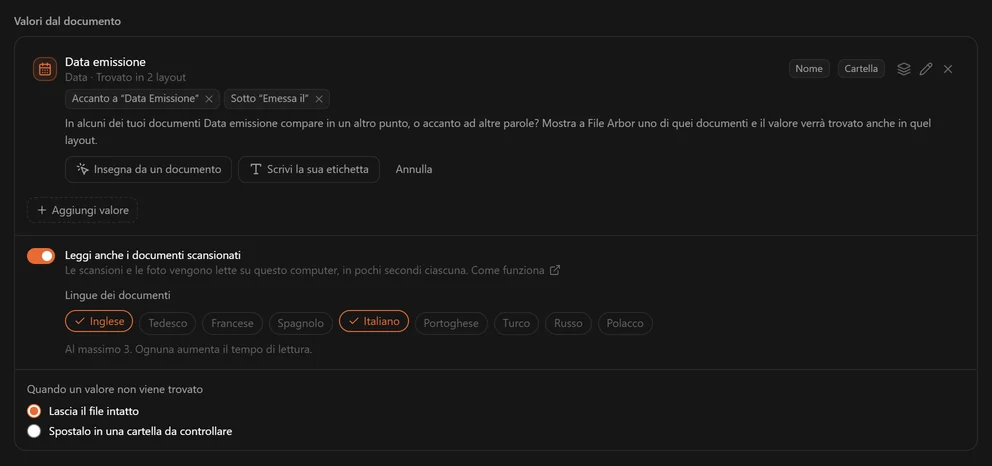
Task: Open external link icon after Come funziona
Action: click(555, 271)
